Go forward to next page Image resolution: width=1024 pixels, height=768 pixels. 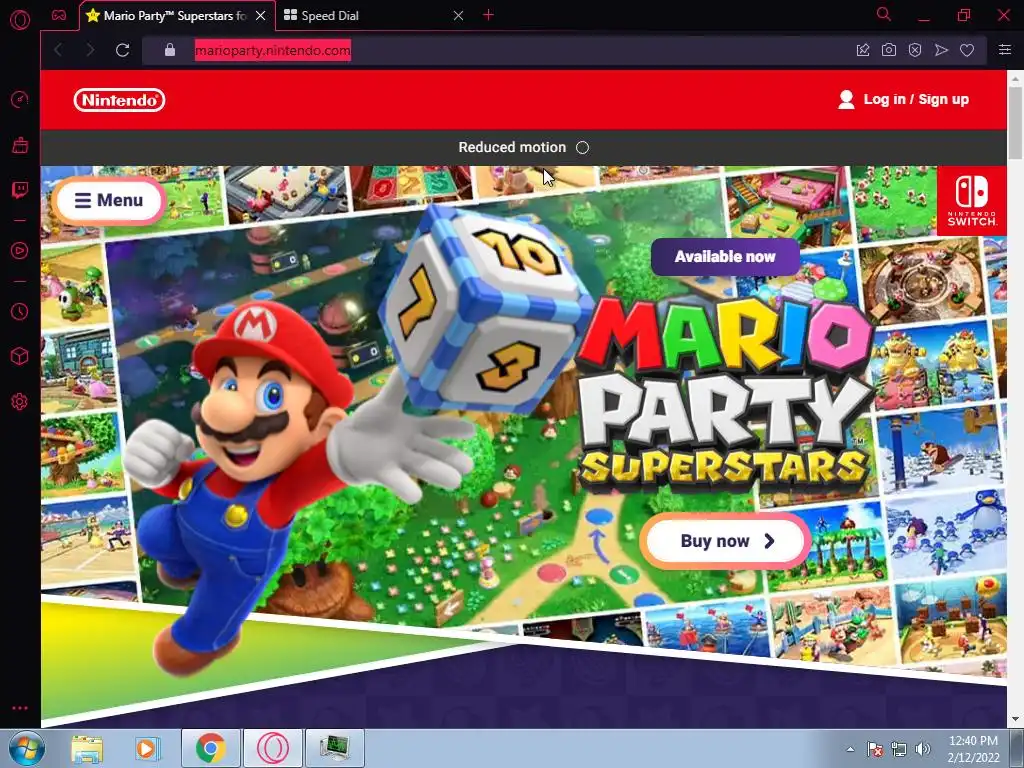tap(90, 50)
